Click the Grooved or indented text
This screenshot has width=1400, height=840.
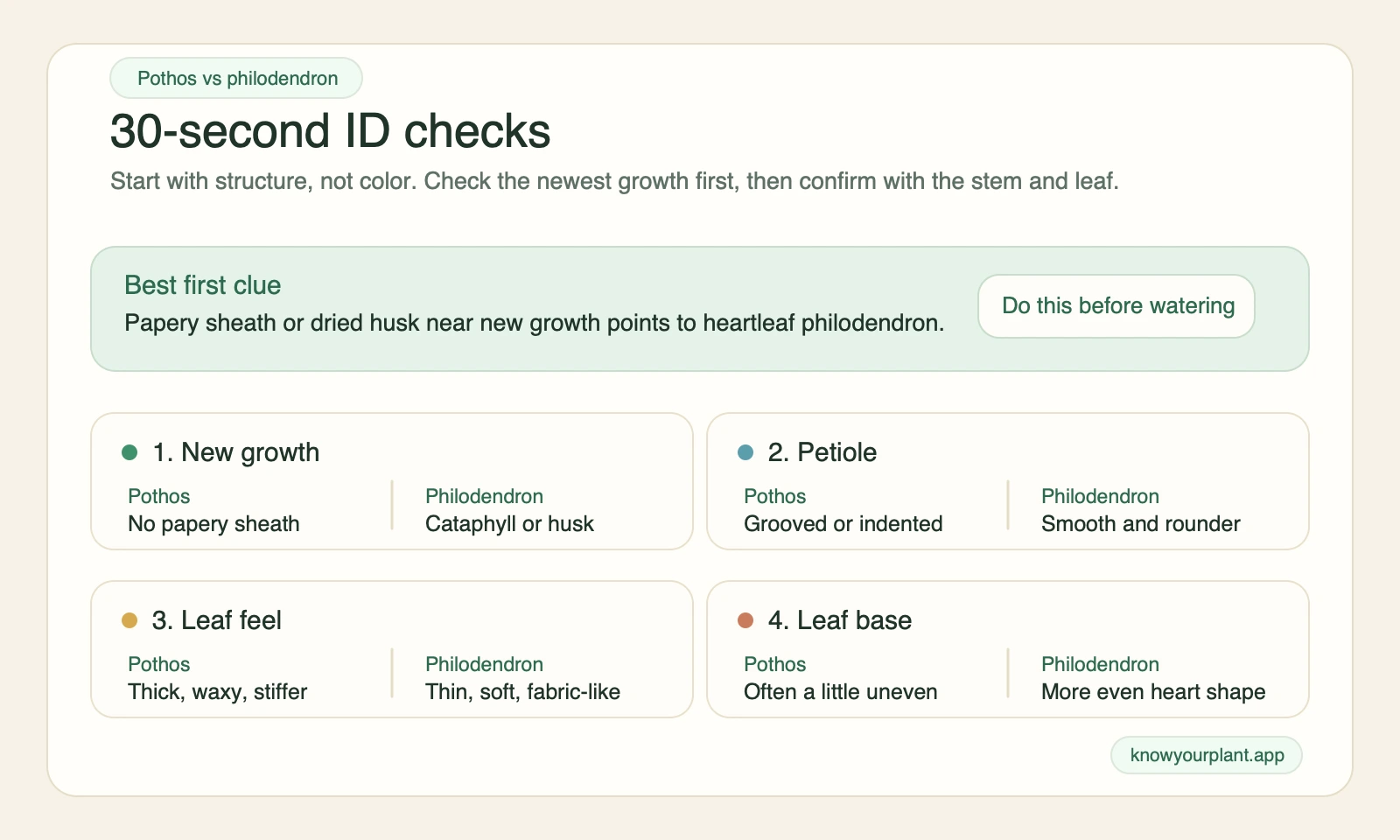tap(843, 524)
